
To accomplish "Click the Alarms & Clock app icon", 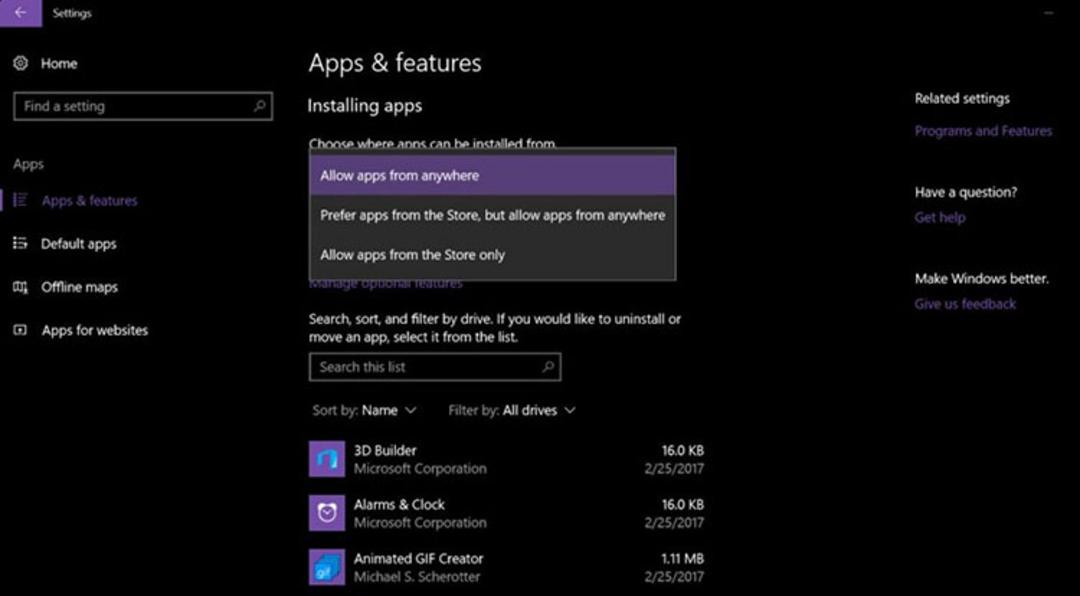I will coord(326,513).
